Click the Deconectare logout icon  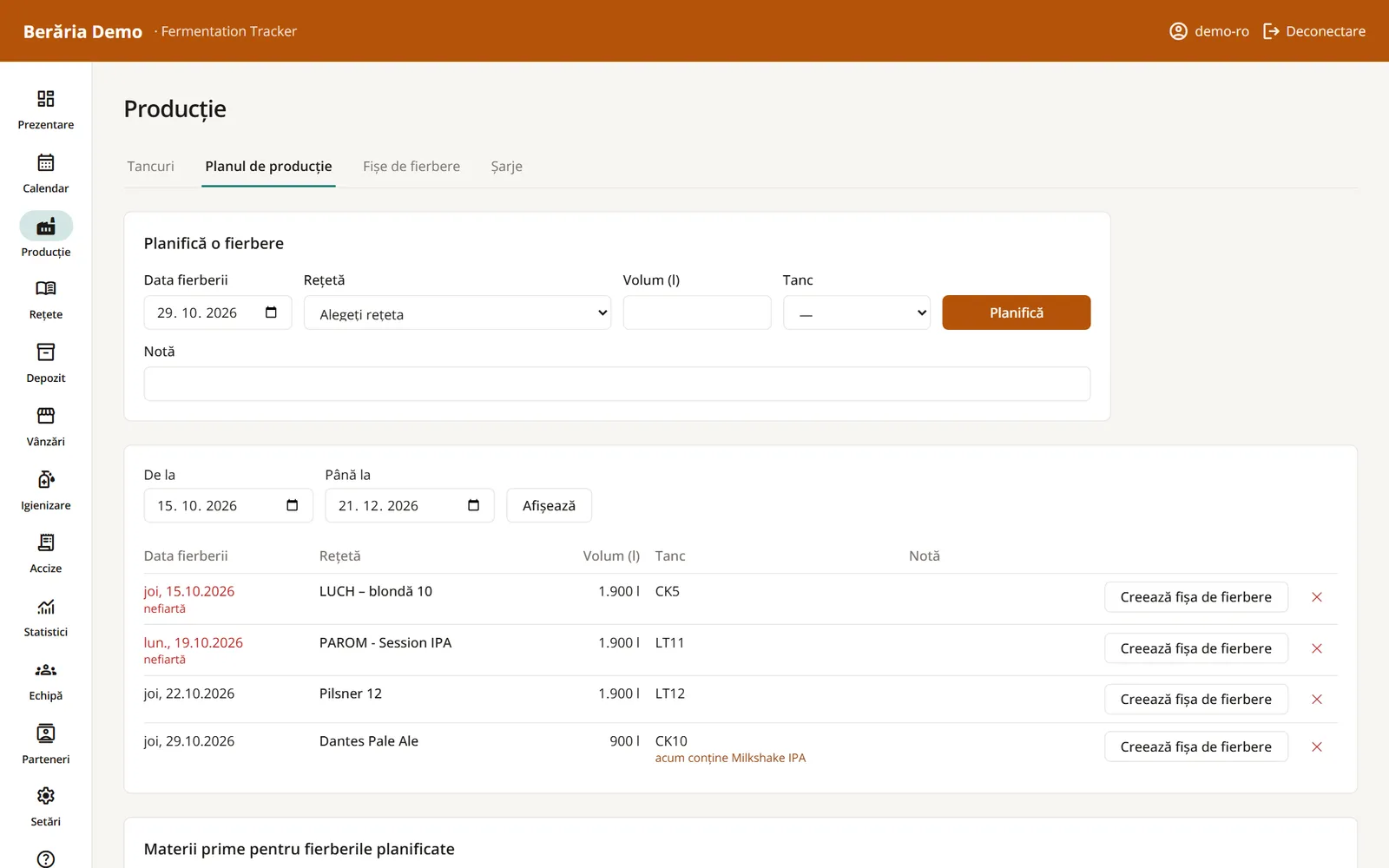click(x=1271, y=31)
